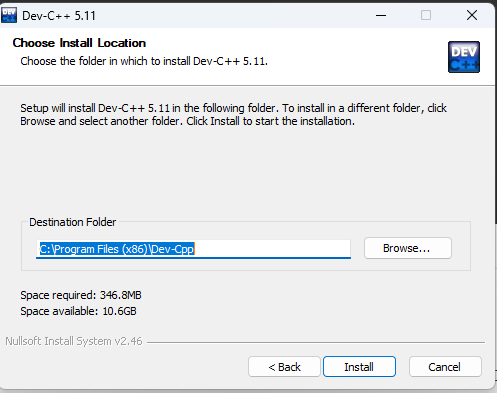Screen dimensions: 497x393
Task: Cancel the Dev-C++ setup
Action: click(445, 367)
